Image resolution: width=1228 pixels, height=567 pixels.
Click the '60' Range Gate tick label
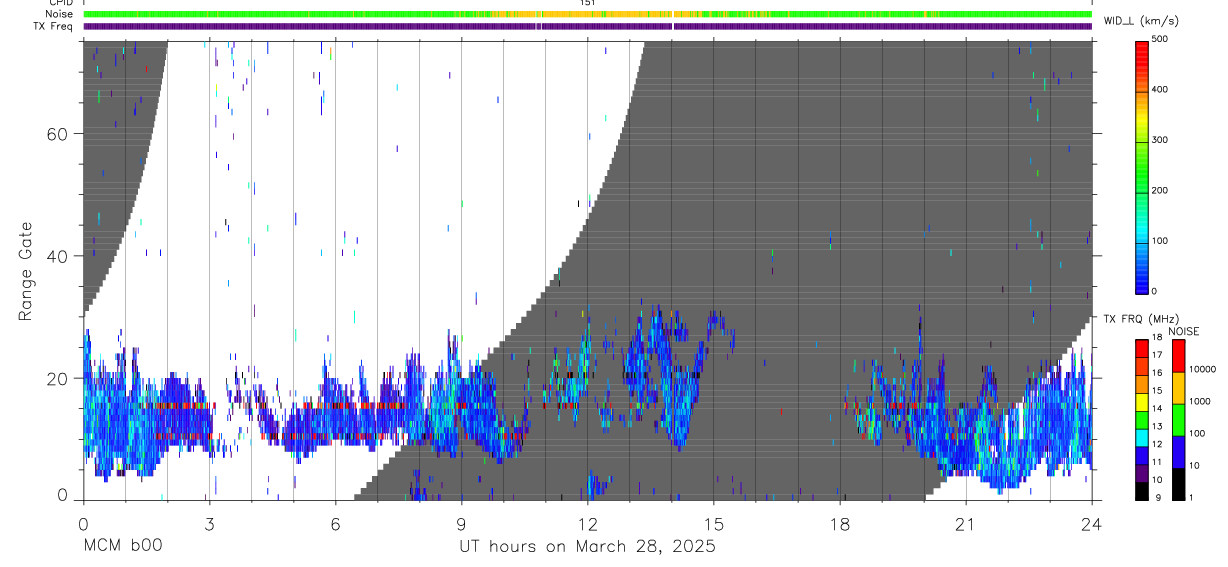pos(57,134)
